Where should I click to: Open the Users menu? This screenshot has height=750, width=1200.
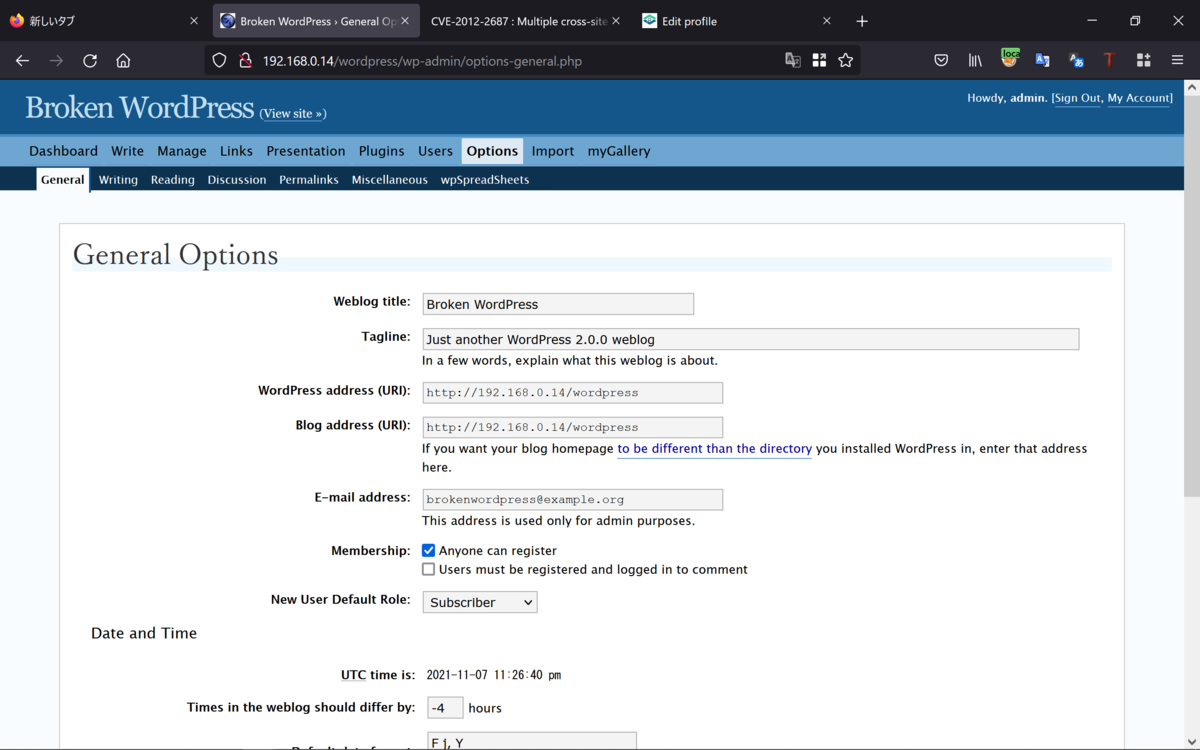click(435, 151)
